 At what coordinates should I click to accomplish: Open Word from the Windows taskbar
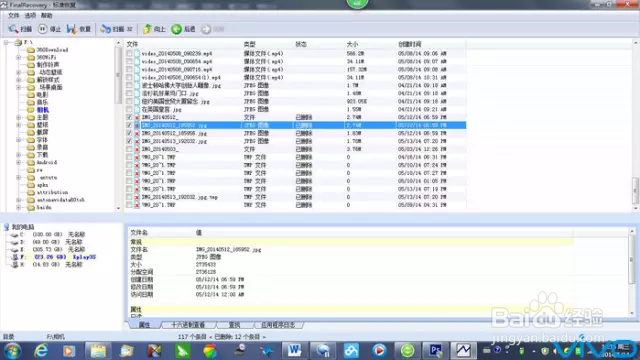[x=294, y=350]
